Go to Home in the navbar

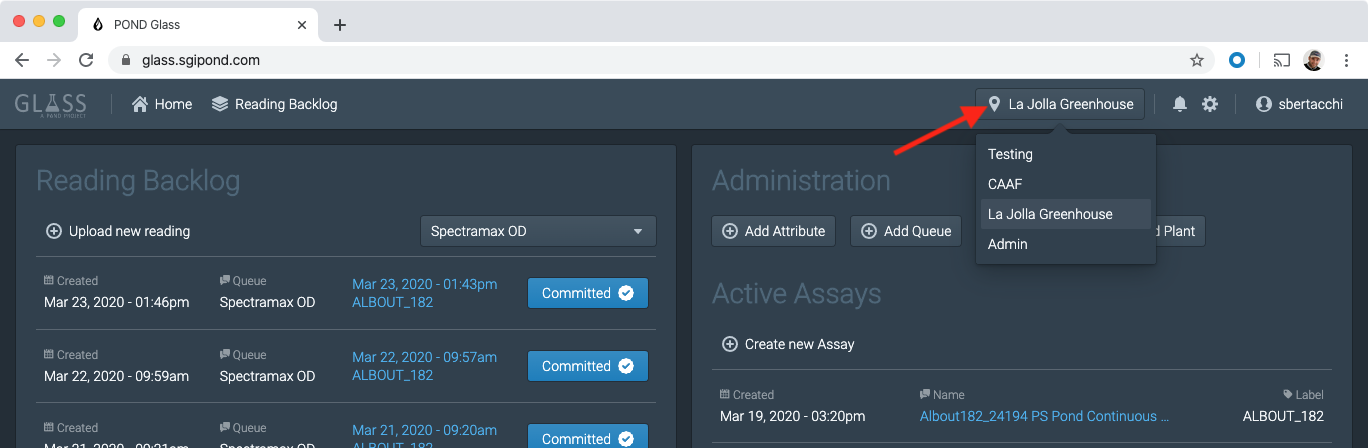click(162, 104)
